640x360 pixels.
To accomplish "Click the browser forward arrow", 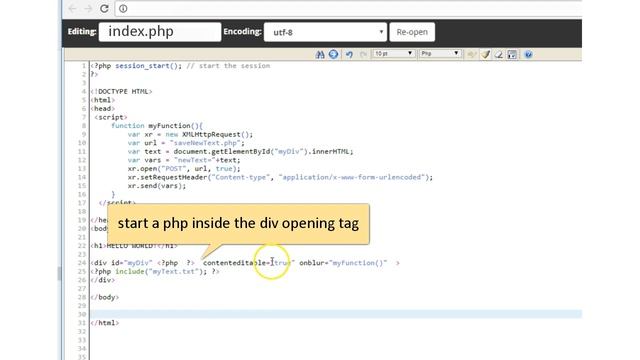I will click(x=88, y=8).
